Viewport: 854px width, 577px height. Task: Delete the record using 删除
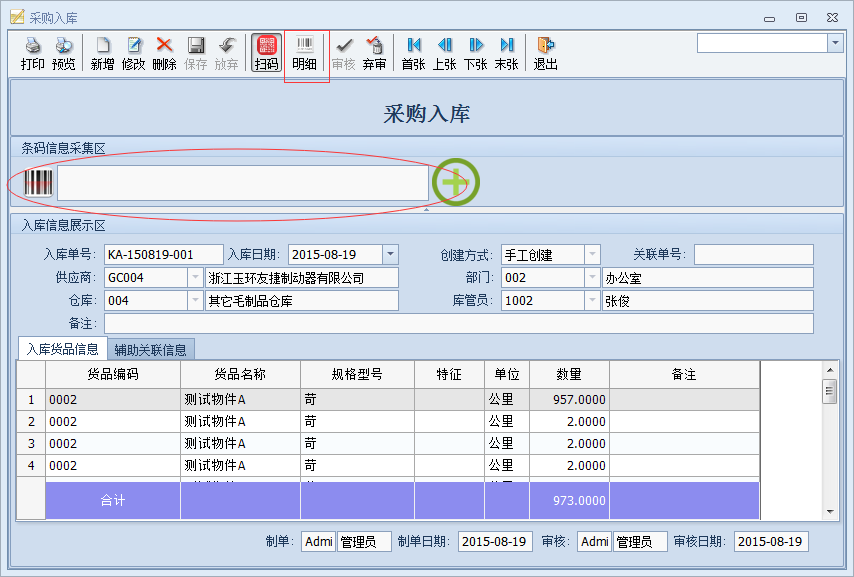click(164, 53)
